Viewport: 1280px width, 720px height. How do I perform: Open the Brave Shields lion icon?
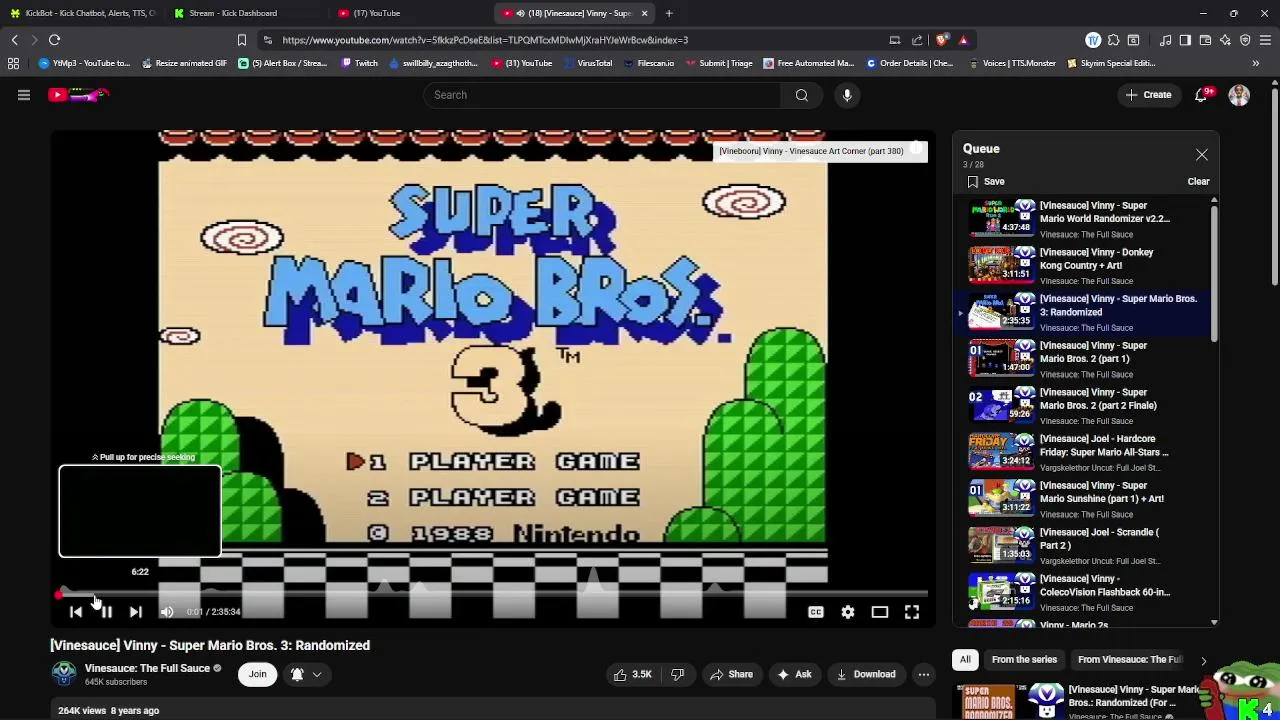click(x=943, y=40)
